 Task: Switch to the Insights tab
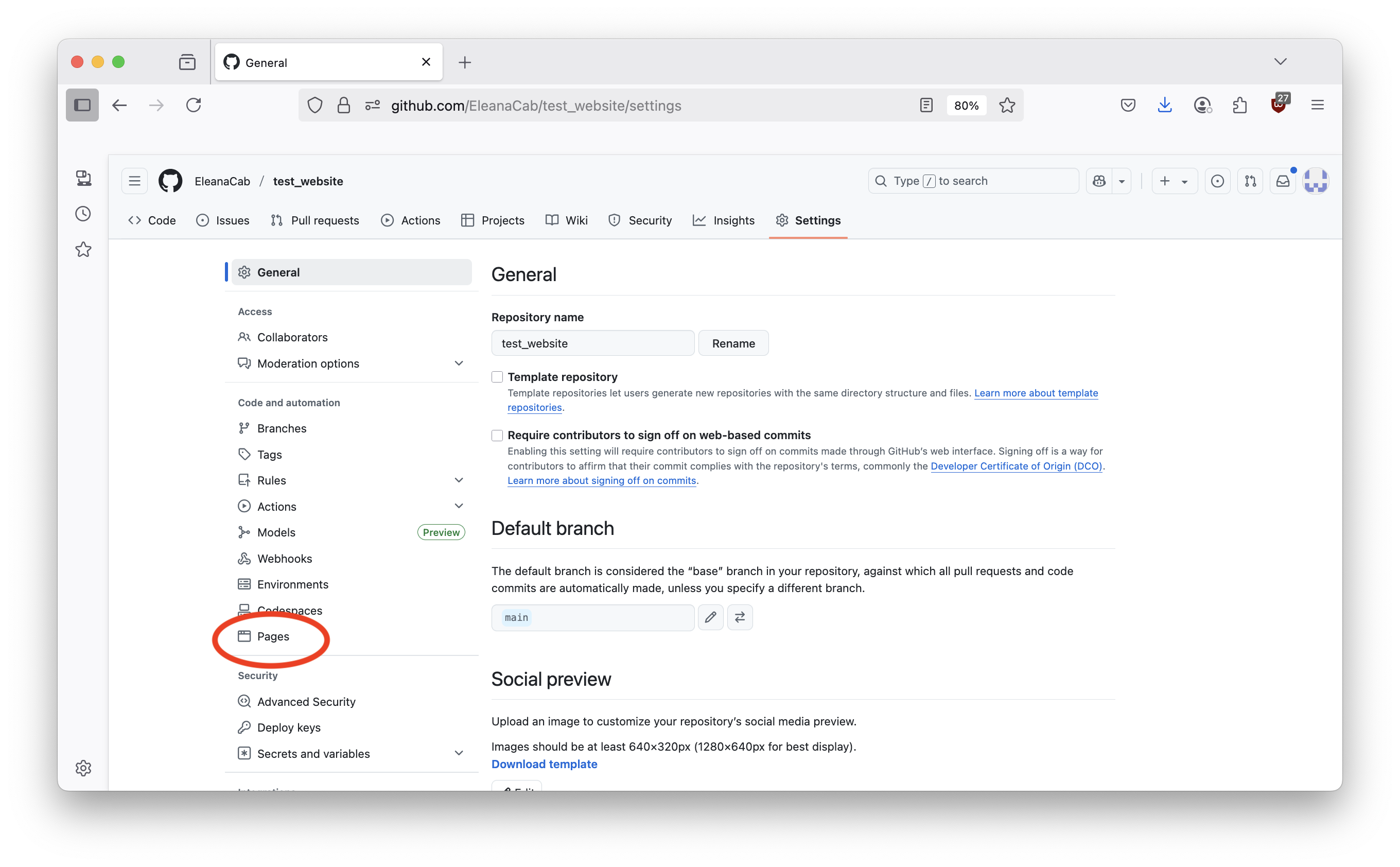724,221
